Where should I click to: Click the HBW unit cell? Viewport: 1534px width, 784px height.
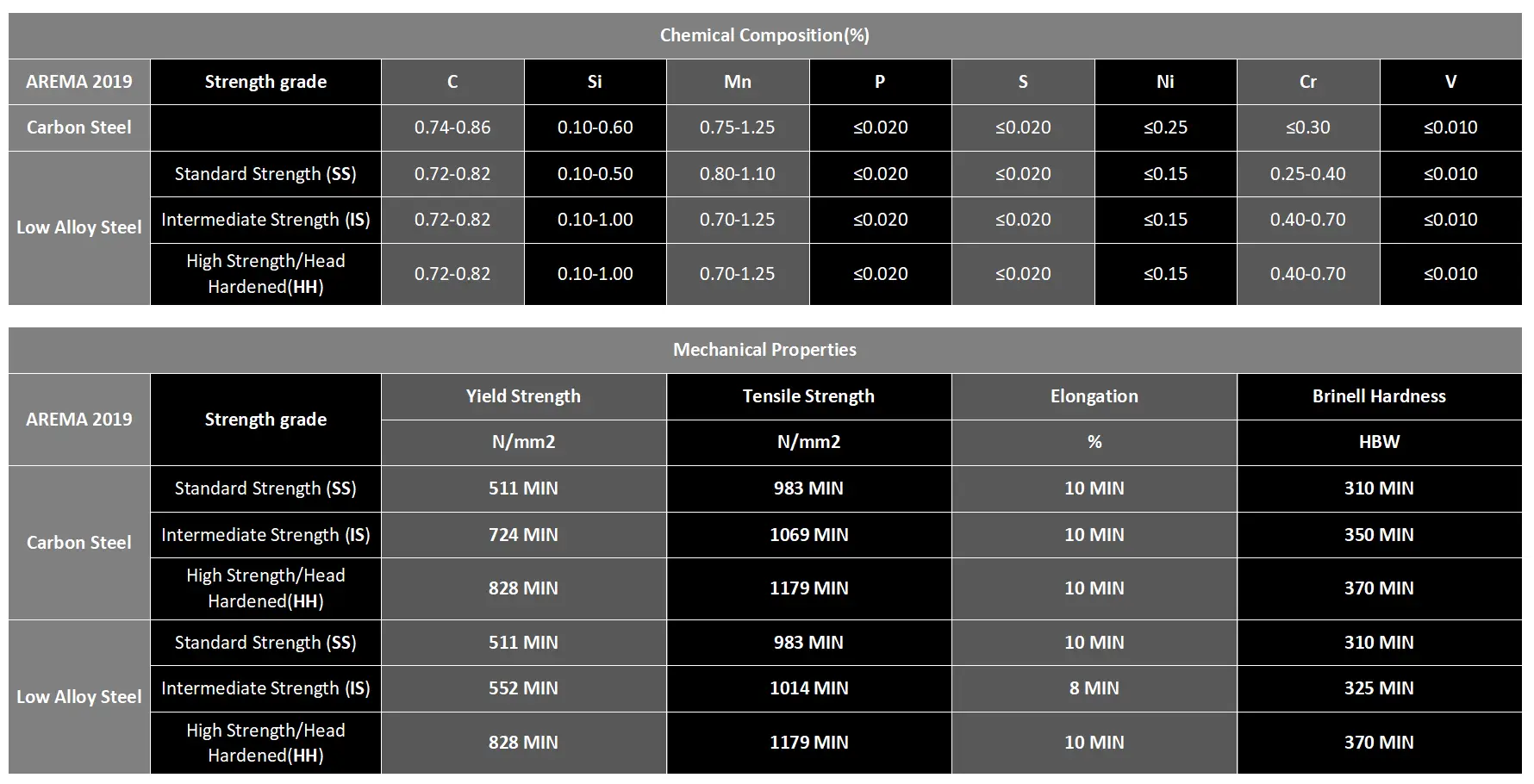coord(1379,442)
